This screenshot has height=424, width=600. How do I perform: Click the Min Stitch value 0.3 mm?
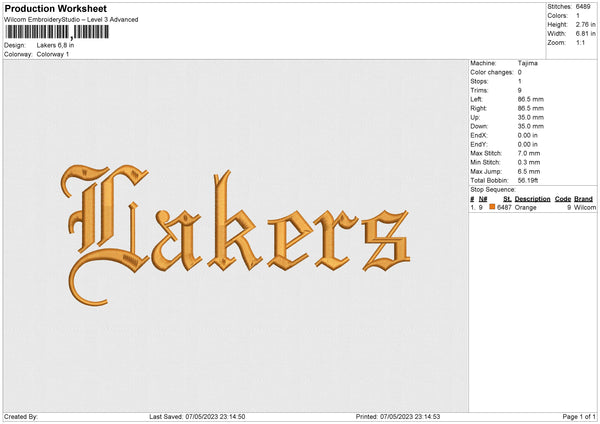(529, 162)
